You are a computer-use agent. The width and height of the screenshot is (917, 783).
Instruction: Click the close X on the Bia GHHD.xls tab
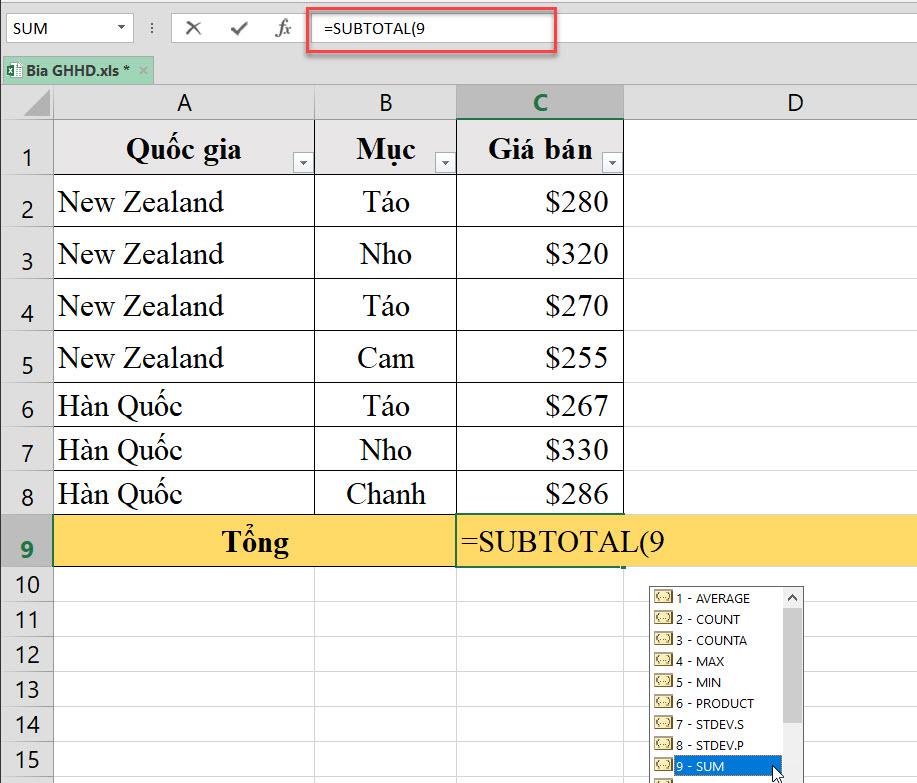click(144, 71)
